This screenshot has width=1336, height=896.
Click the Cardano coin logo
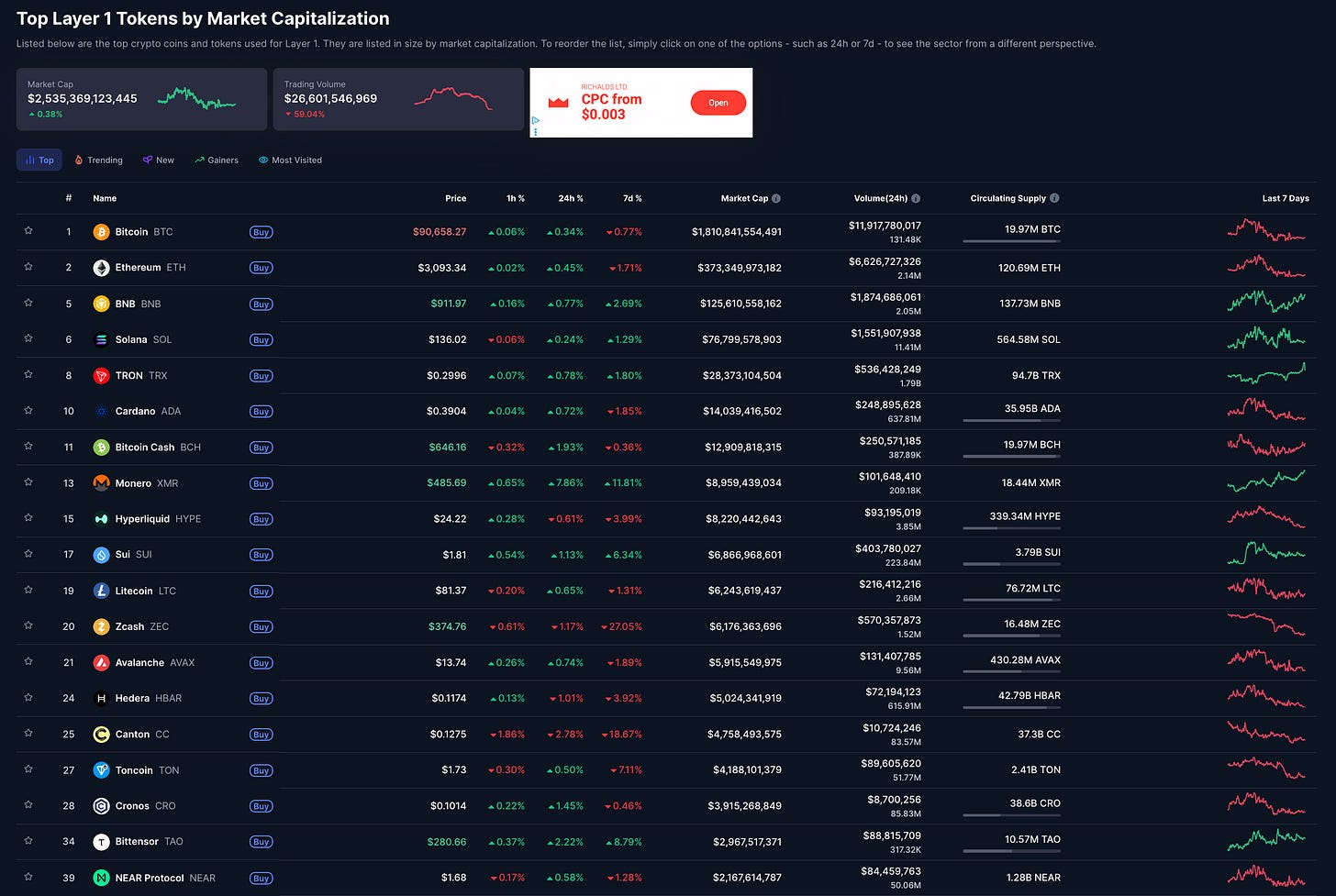coord(101,411)
